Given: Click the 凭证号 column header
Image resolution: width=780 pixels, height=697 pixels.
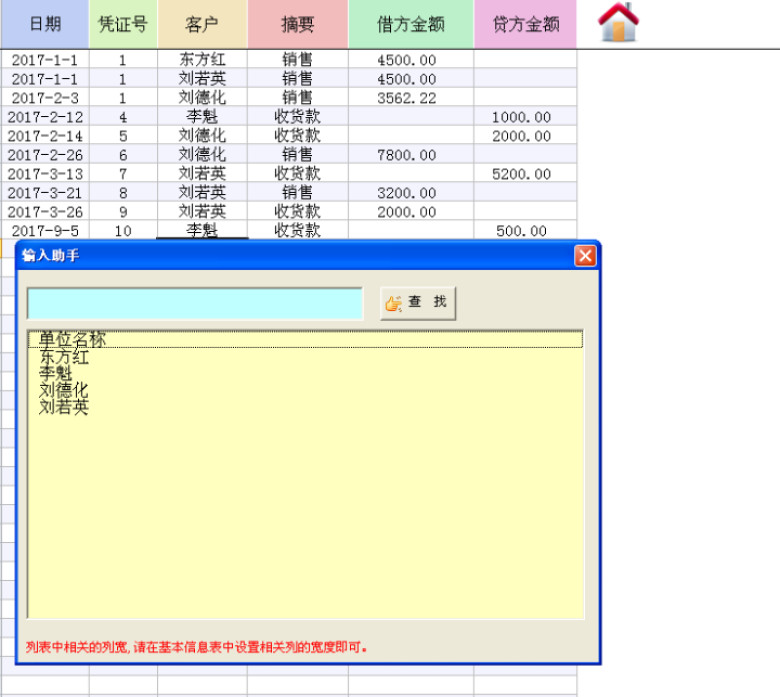Looking at the screenshot, I should point(123,24).
